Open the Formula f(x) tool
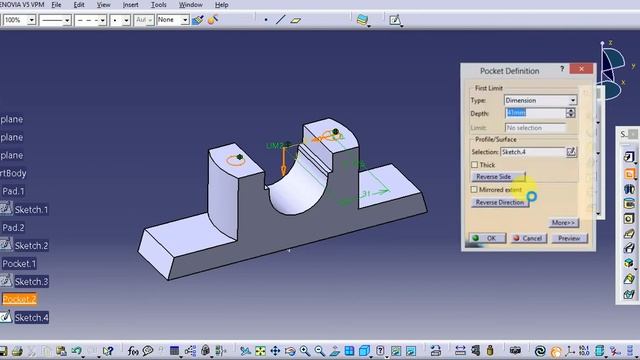 click(x=133, y=351)
